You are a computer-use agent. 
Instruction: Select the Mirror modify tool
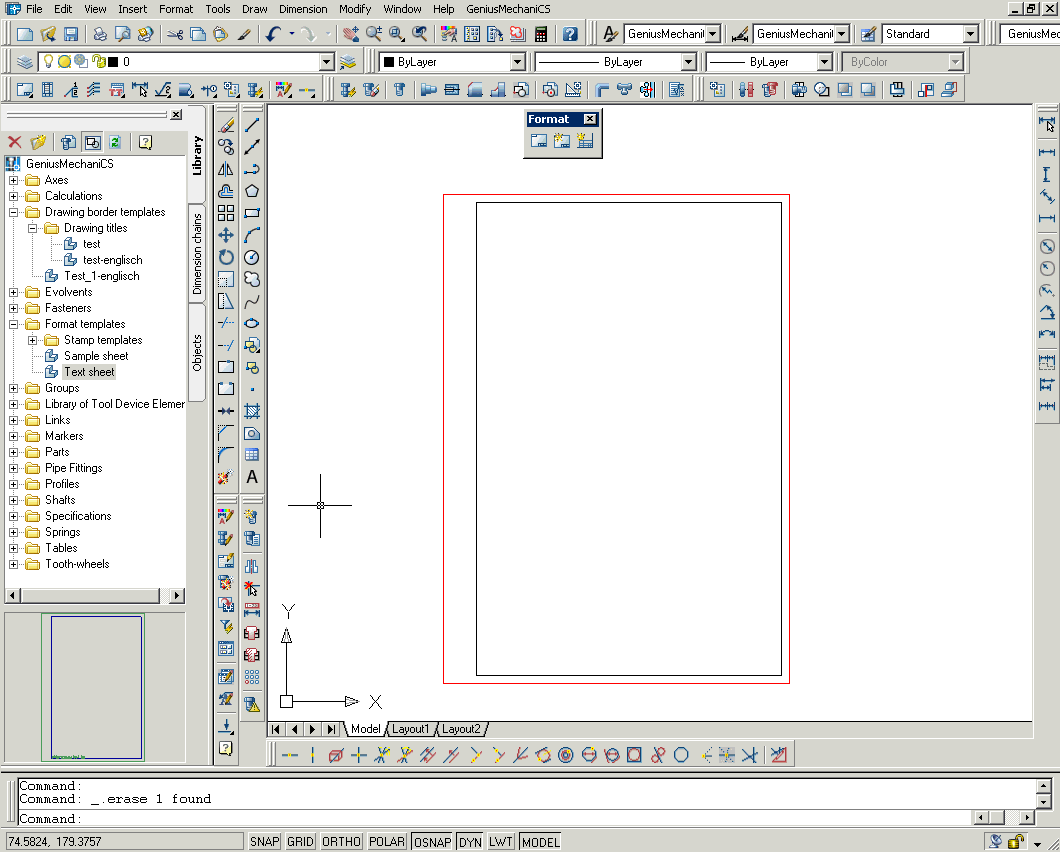226,169
